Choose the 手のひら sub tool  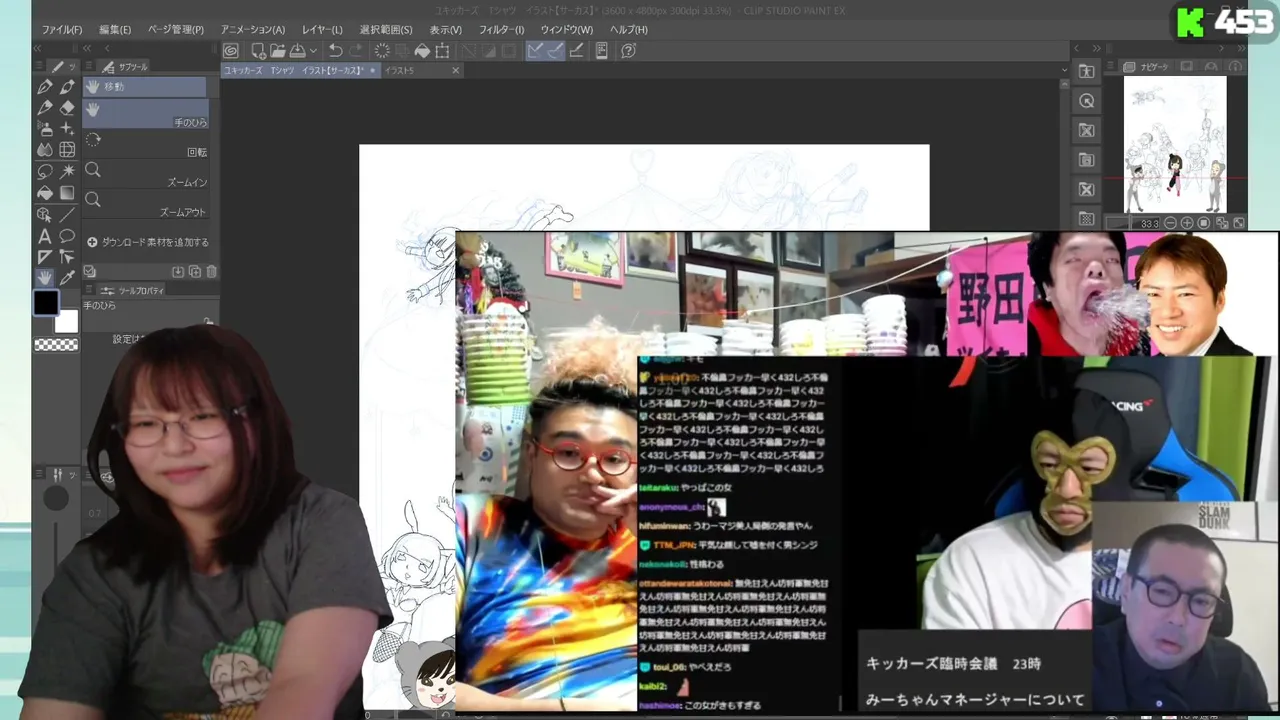(x=145, y=113)
